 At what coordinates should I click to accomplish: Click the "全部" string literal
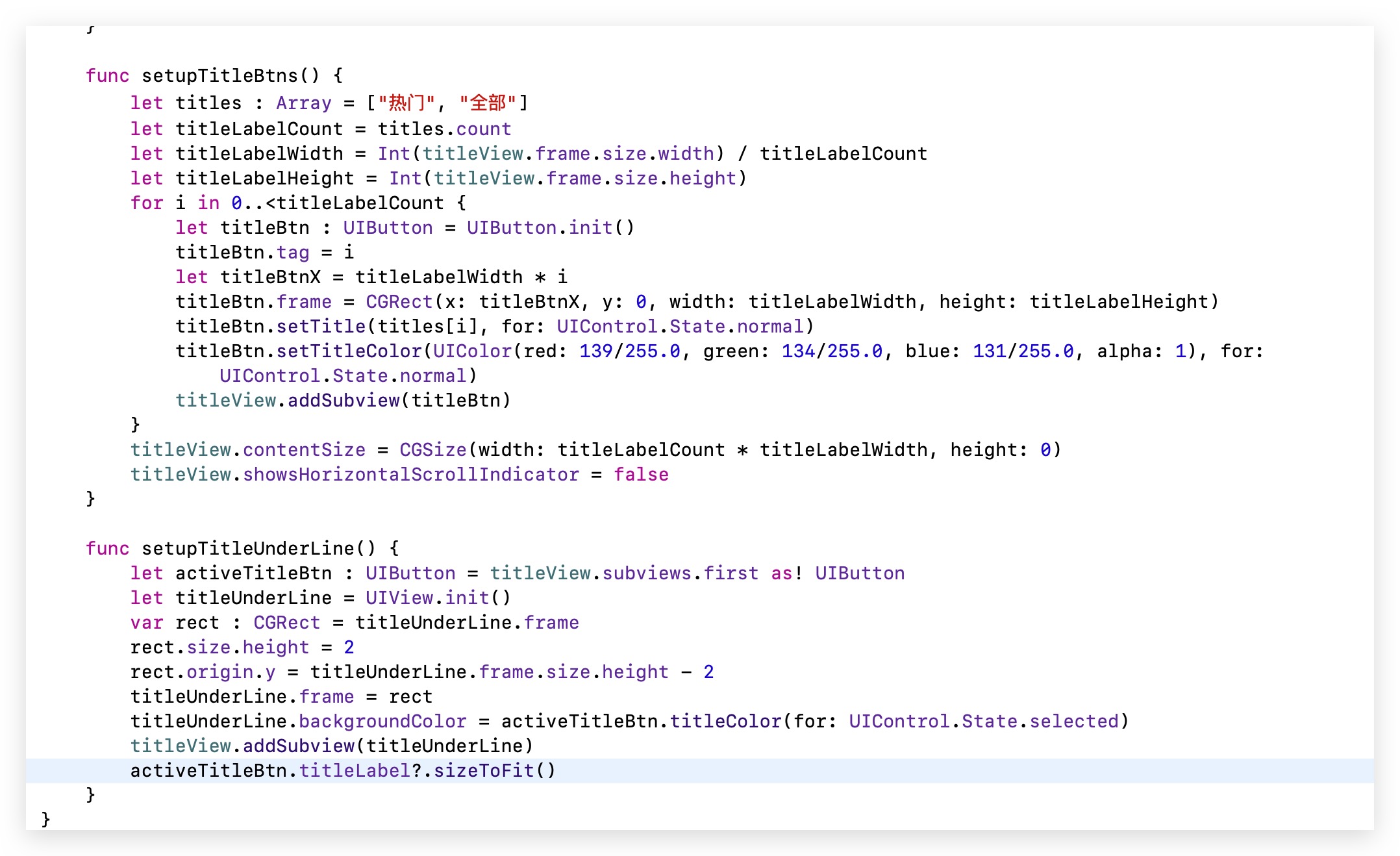(x=488, y=103)
